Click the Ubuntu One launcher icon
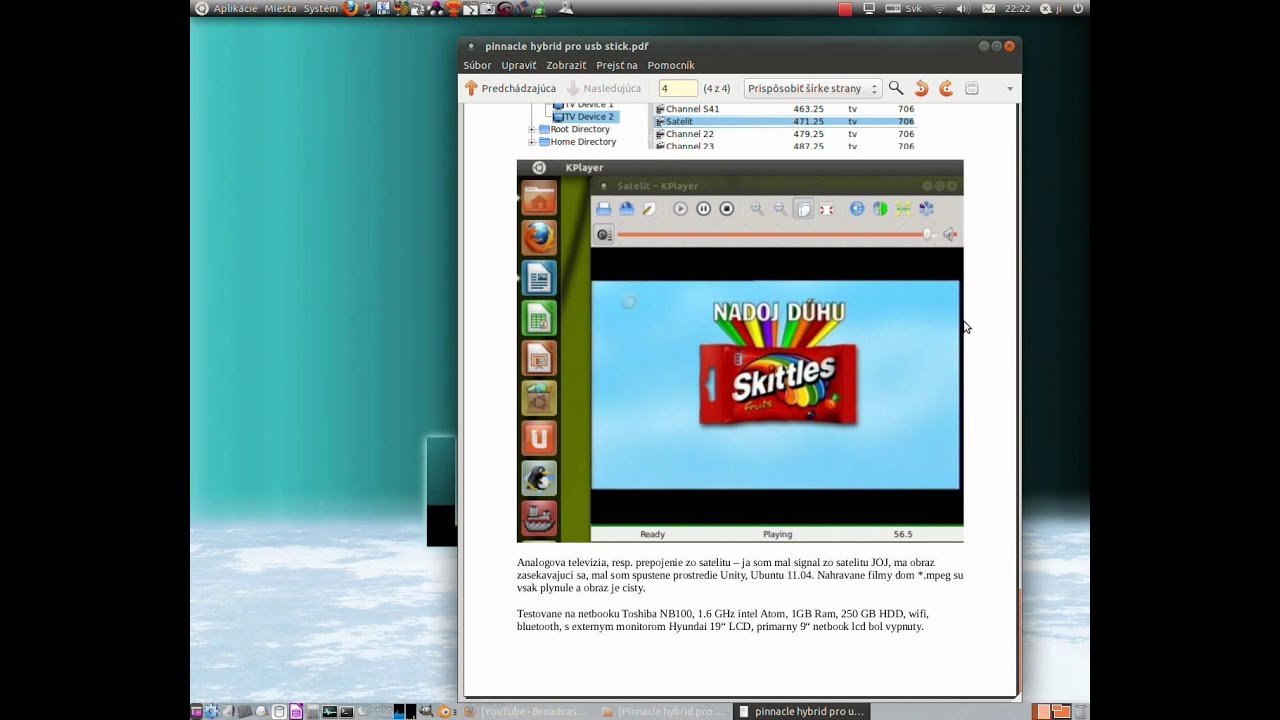Viewport: 1280px width, 720px height. pos(539,438)
